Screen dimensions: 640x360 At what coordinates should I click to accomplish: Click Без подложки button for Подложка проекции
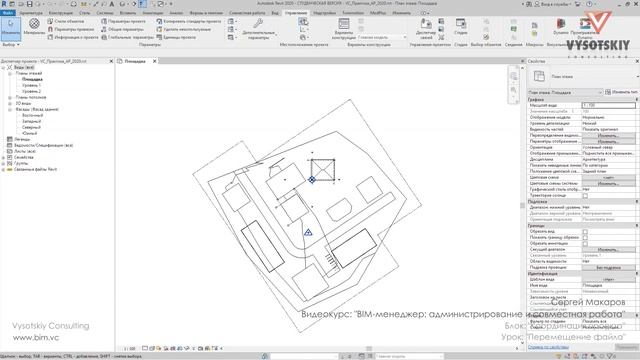[608, 267]
